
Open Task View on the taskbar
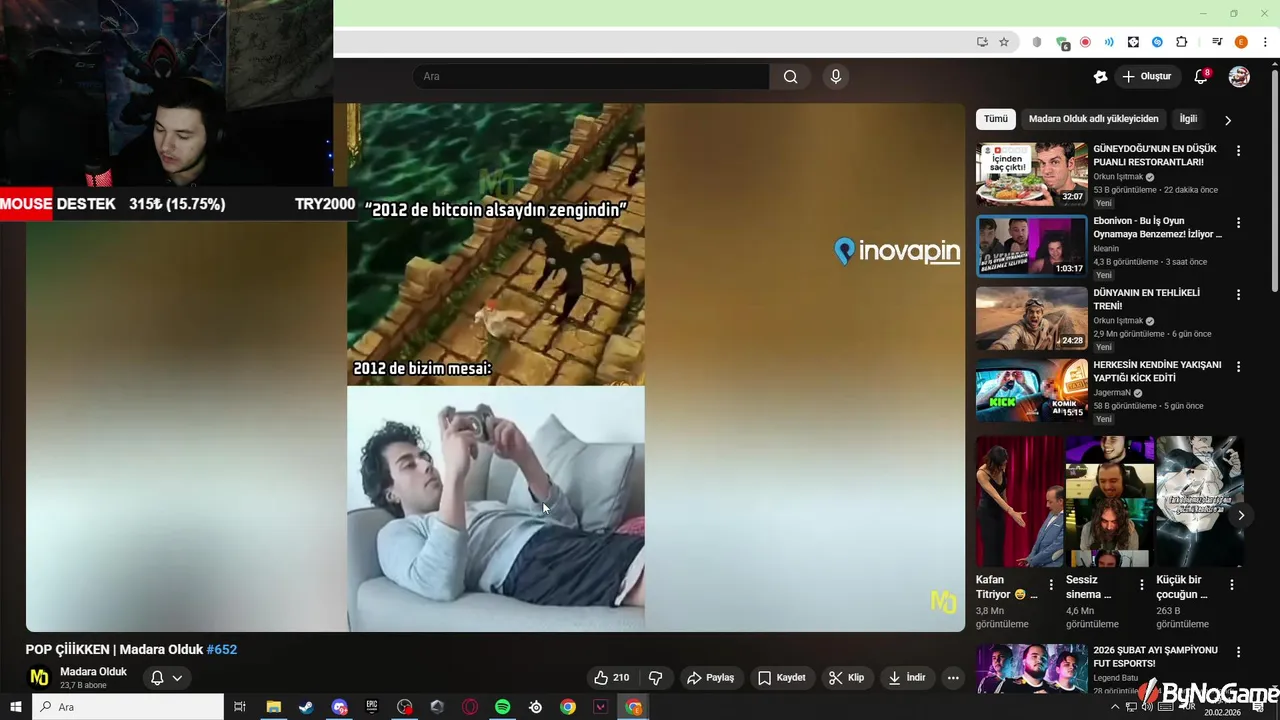(x=240, y=707)
